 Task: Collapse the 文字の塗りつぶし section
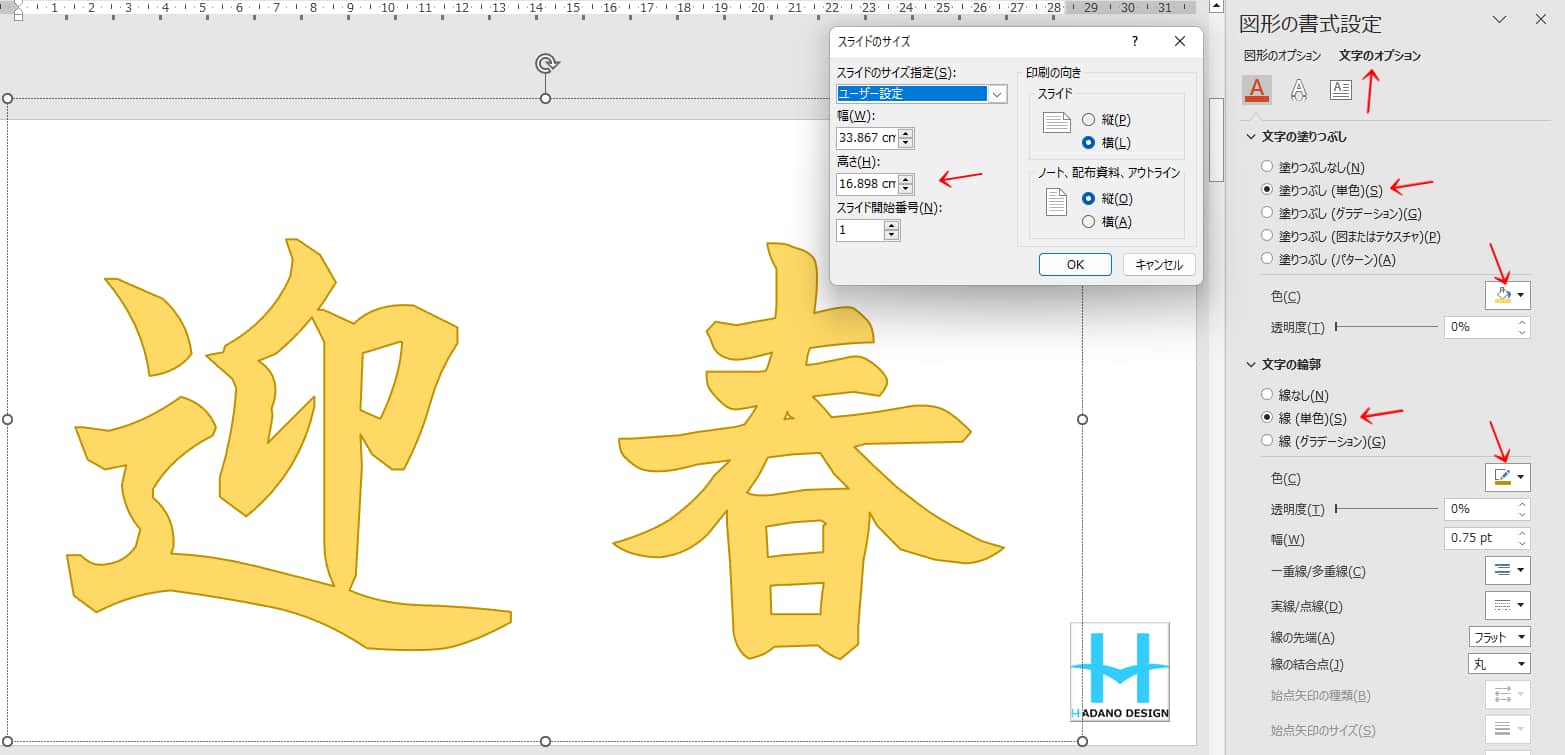1250,137
